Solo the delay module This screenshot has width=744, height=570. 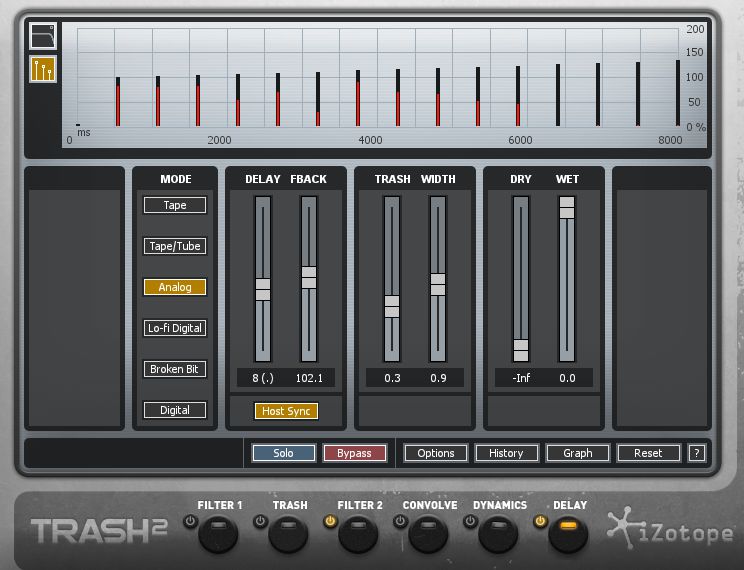pos(284,453)
